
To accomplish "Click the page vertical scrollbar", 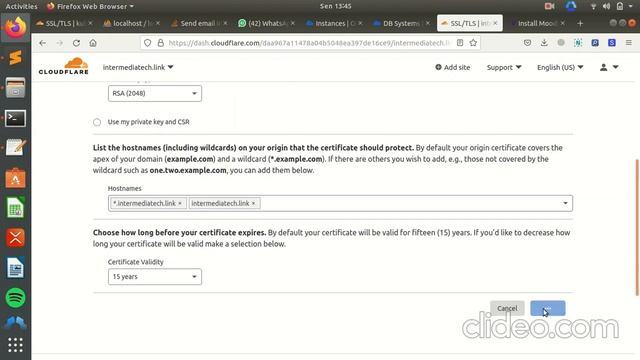I will [x=637, y=227].
